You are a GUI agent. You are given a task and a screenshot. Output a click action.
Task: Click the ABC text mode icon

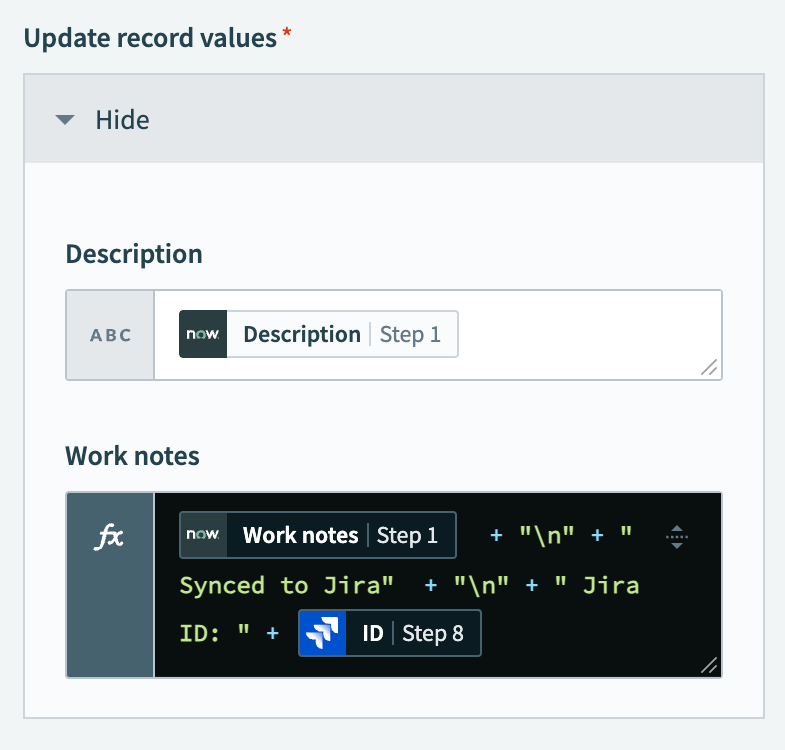tap(110, 335)
